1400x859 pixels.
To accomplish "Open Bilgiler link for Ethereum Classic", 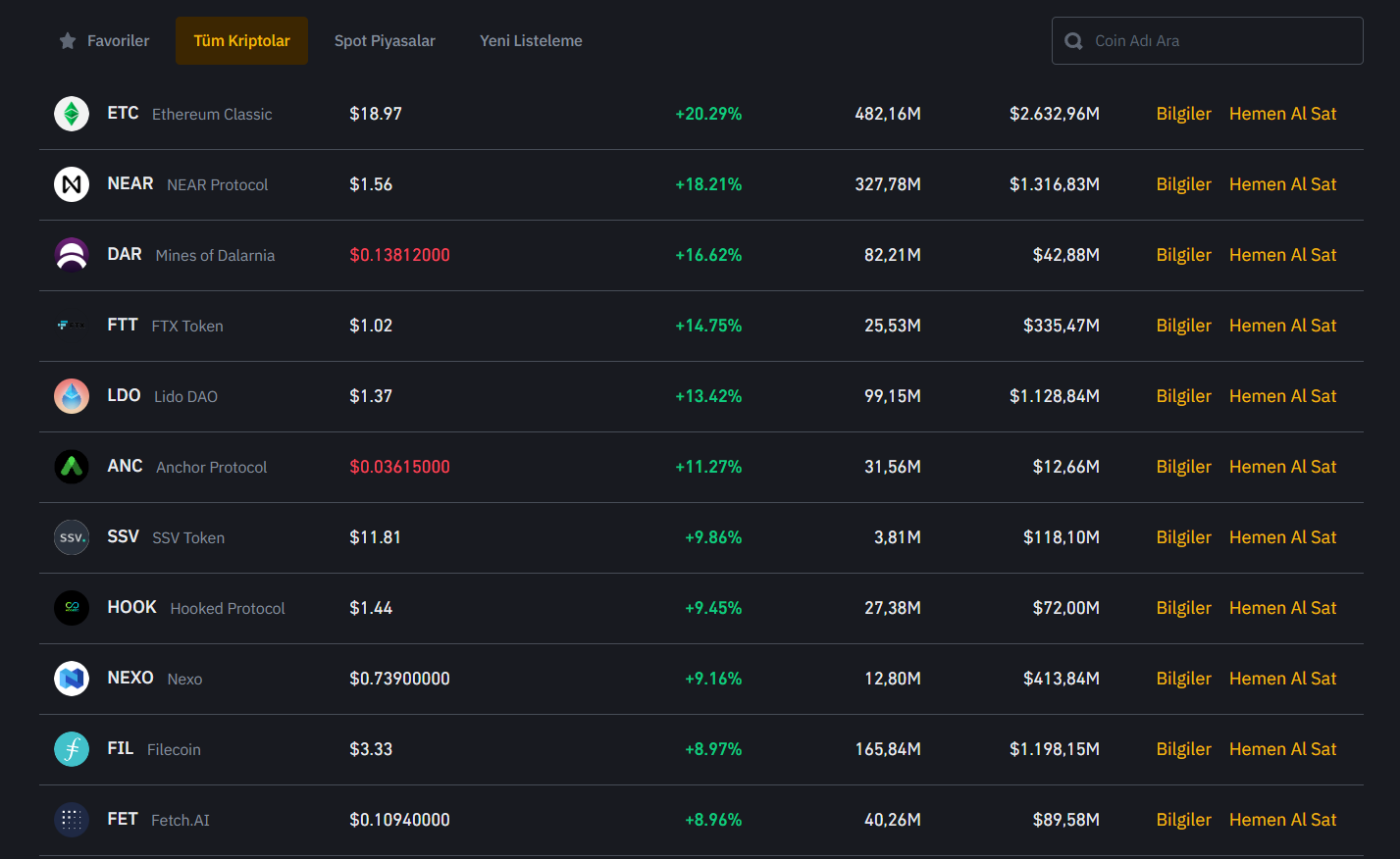I will [x=1183, y=114].
